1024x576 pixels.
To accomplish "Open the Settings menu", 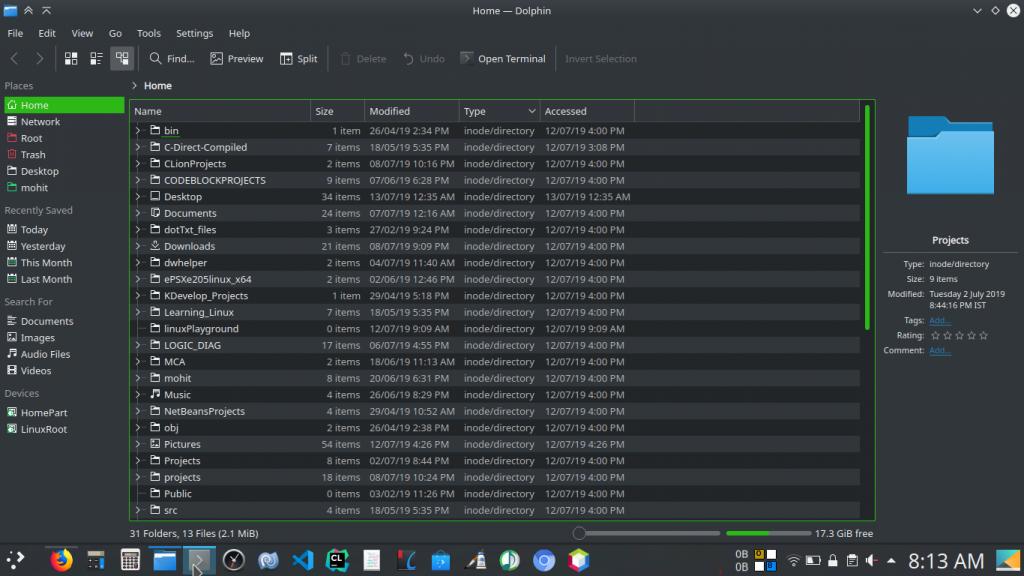I will pos(195,33).
